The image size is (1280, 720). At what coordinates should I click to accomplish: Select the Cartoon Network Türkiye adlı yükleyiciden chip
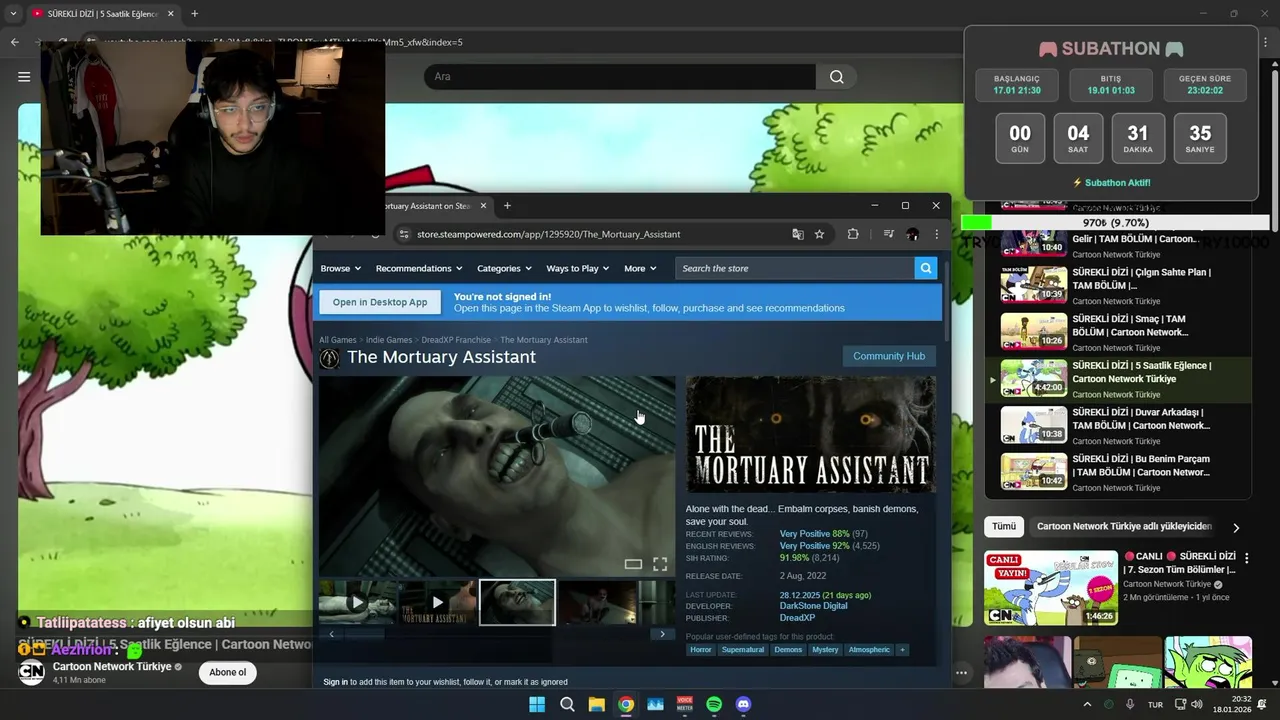(x=1124, y=527)
